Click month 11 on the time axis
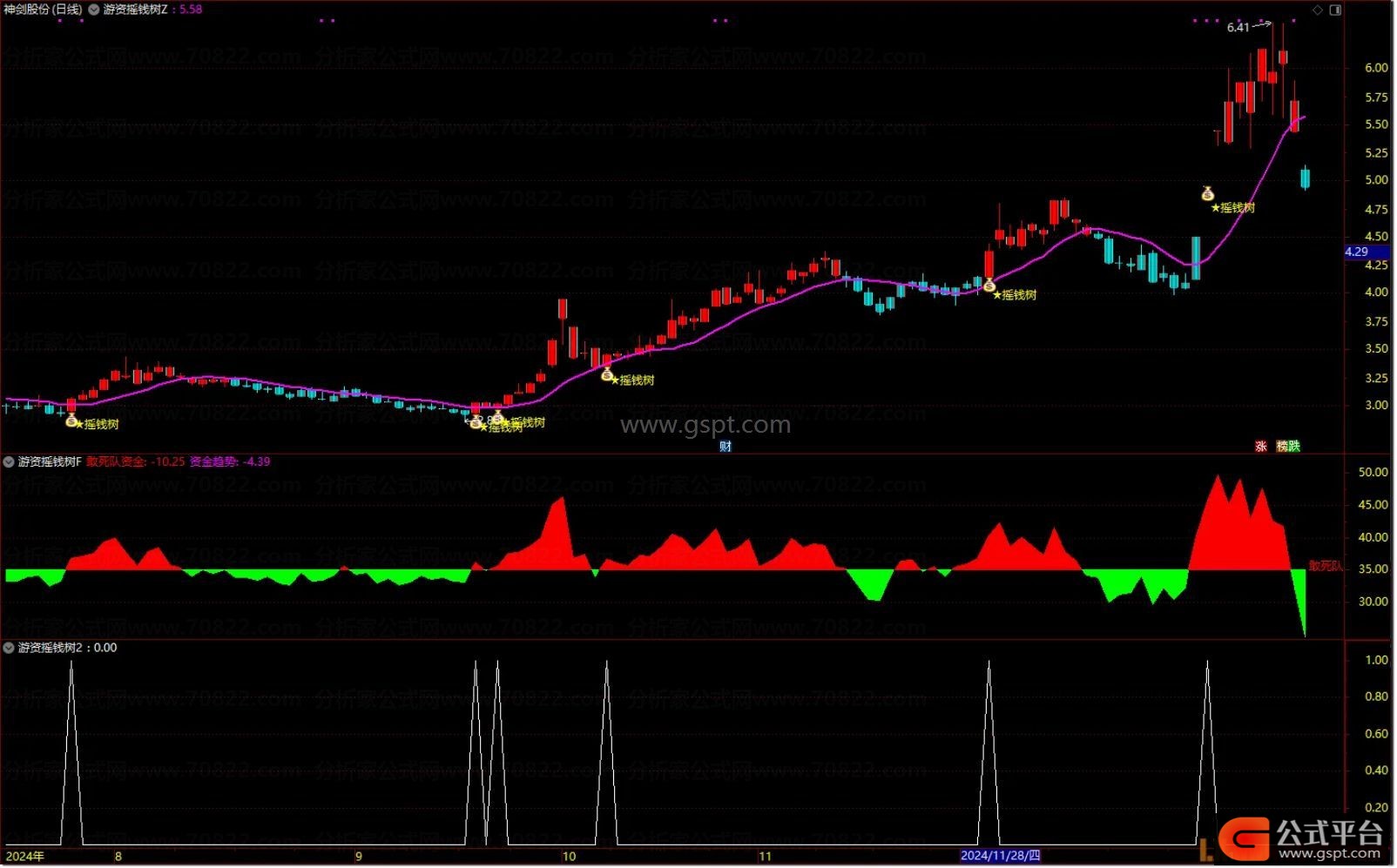 765,856
